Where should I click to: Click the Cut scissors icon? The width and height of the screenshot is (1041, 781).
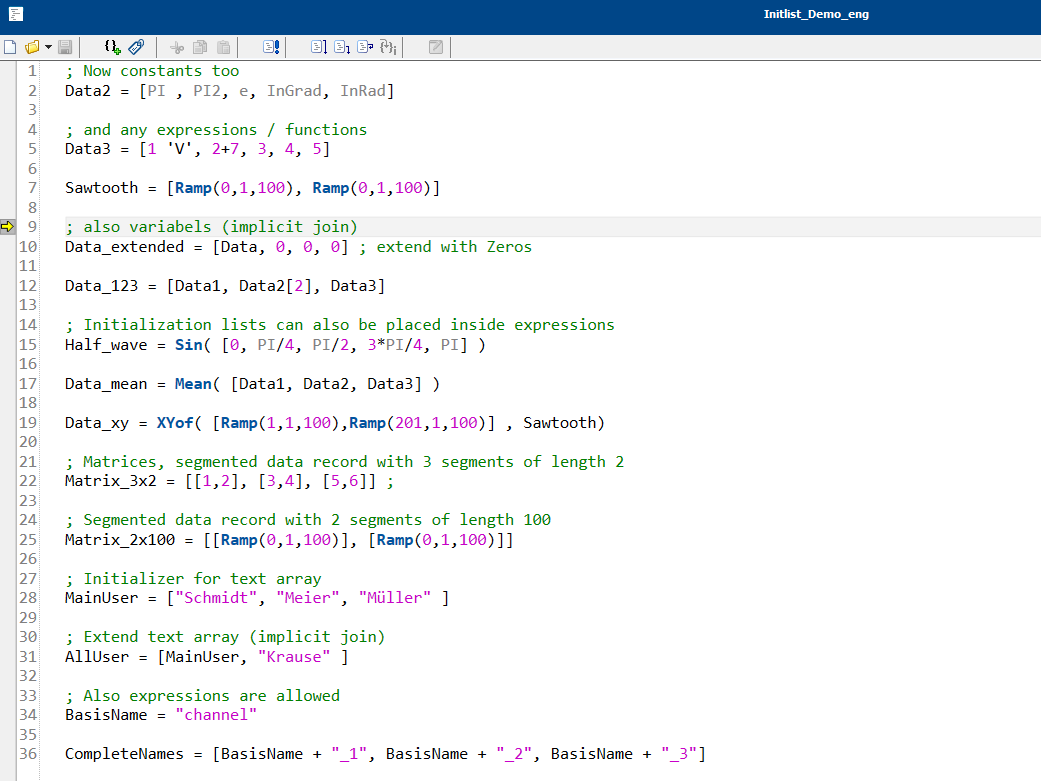177,47
